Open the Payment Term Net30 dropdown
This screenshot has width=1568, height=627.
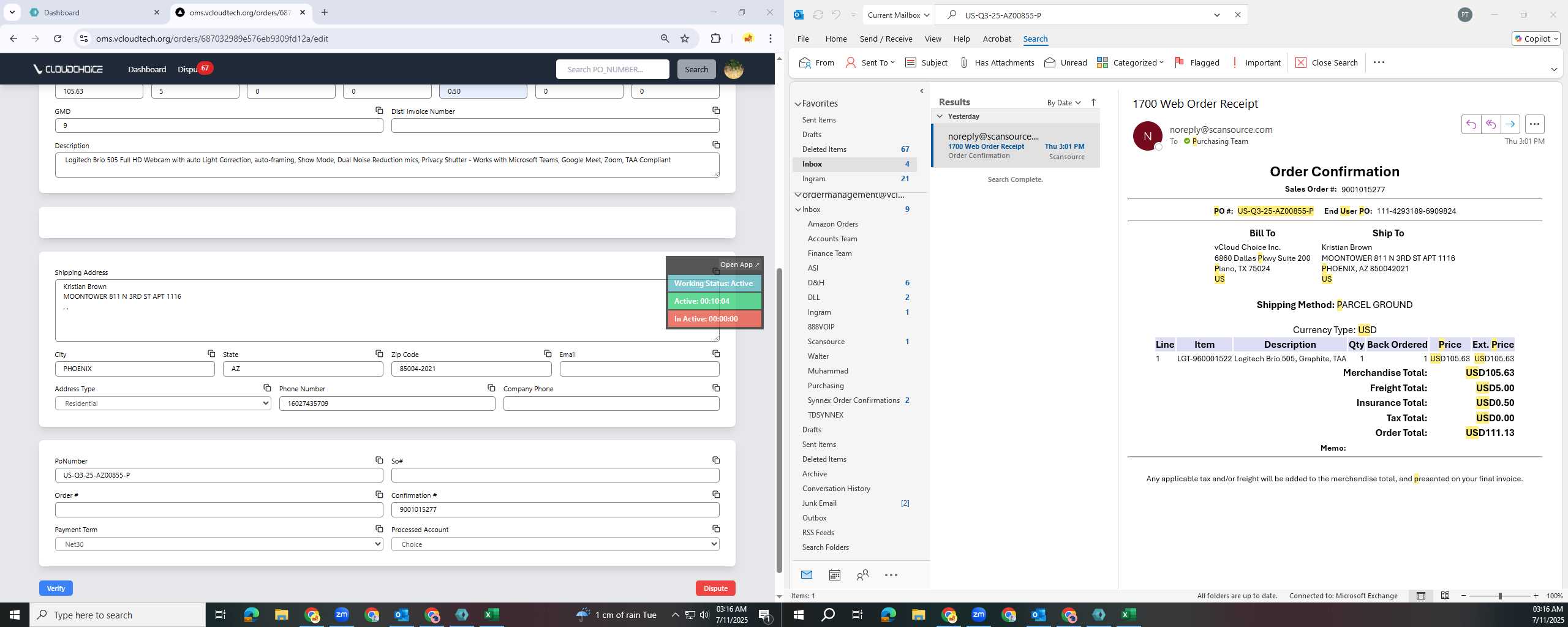219,544
